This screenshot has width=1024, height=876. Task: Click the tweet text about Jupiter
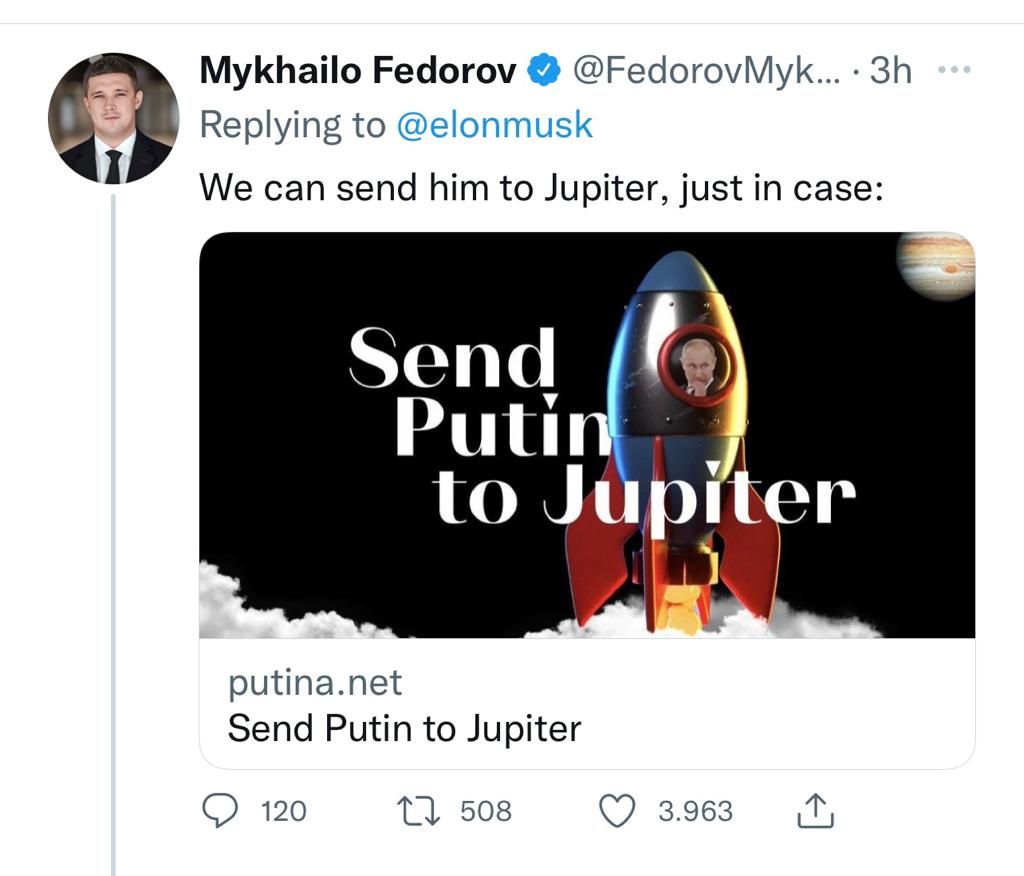click(541, 186)
